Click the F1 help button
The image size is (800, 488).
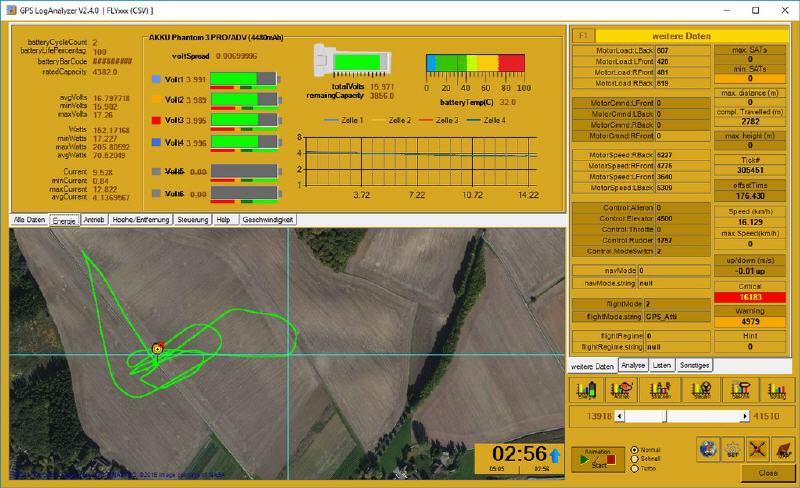583,36
